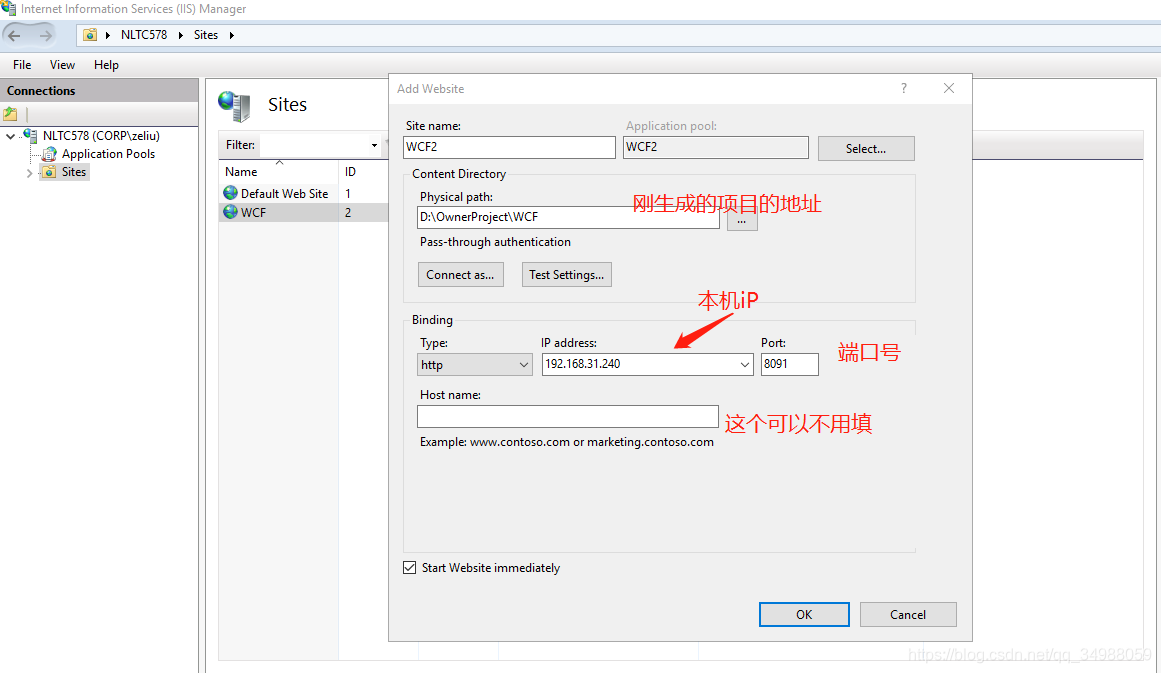Click the Connections toolbar connect icon
Viewport: 1161px width, 673px height.
[10, 114]
